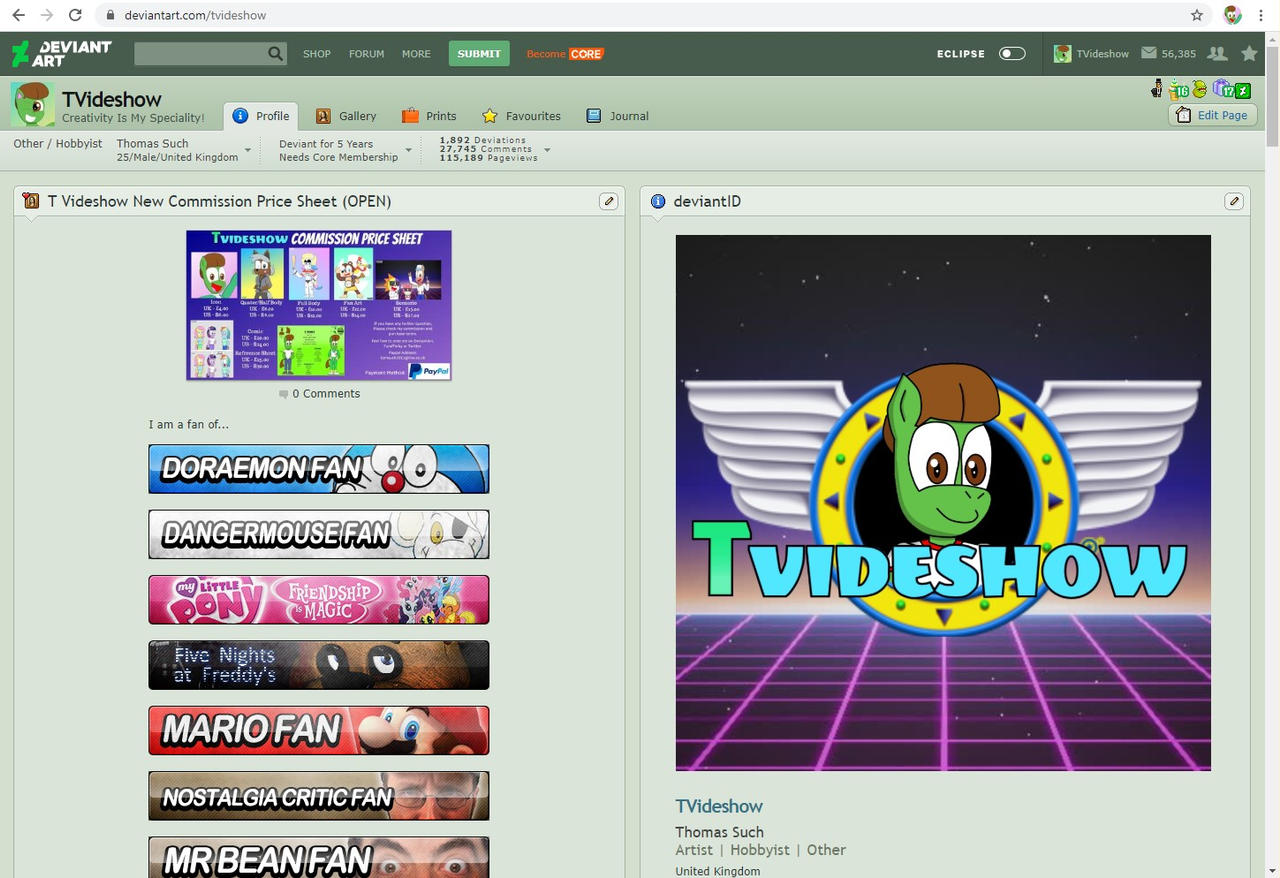1280x878 pixels.
Task: Open the SHOP menu item
Action: click(317, 54)
